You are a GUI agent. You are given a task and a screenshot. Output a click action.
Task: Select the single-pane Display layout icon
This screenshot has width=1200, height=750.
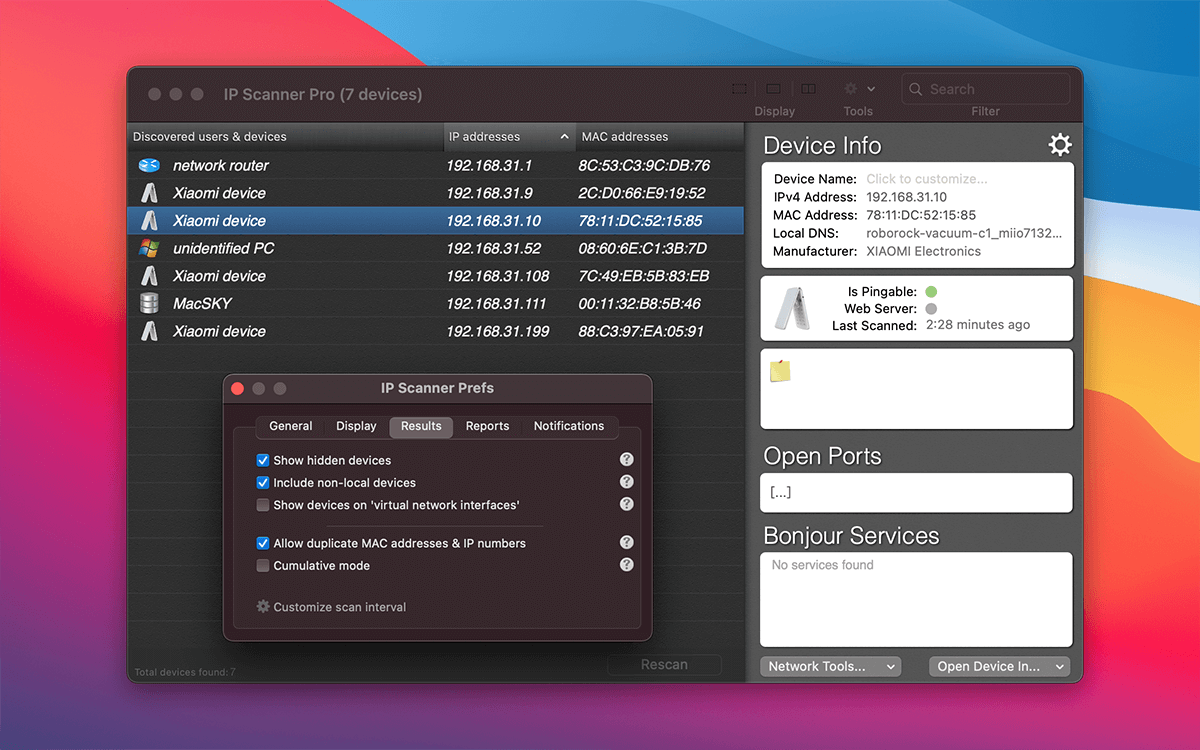click(x=740, y=89)
